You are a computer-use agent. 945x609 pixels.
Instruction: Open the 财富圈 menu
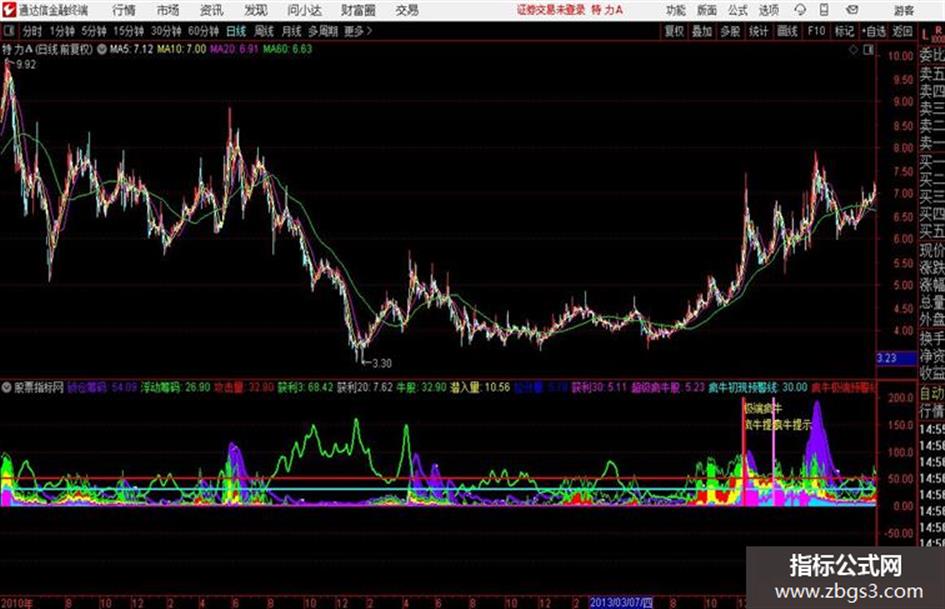tap(358, 10)
